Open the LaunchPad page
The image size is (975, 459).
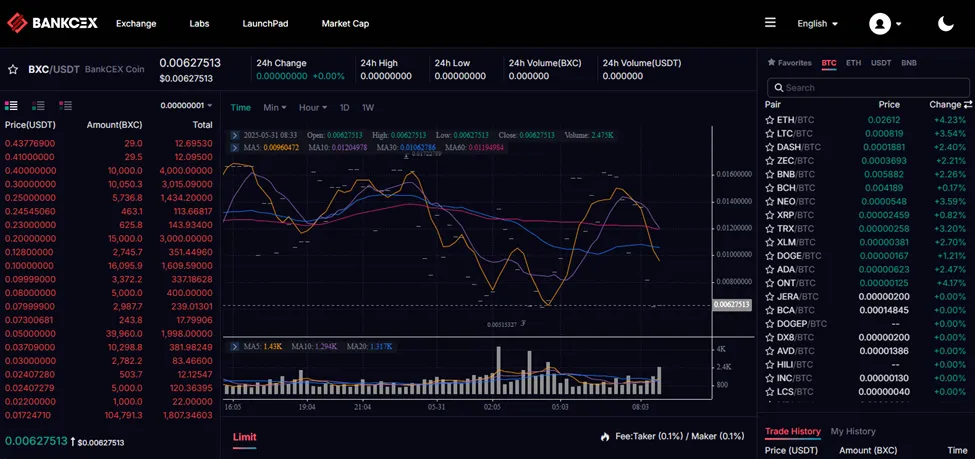pos(266,24)
